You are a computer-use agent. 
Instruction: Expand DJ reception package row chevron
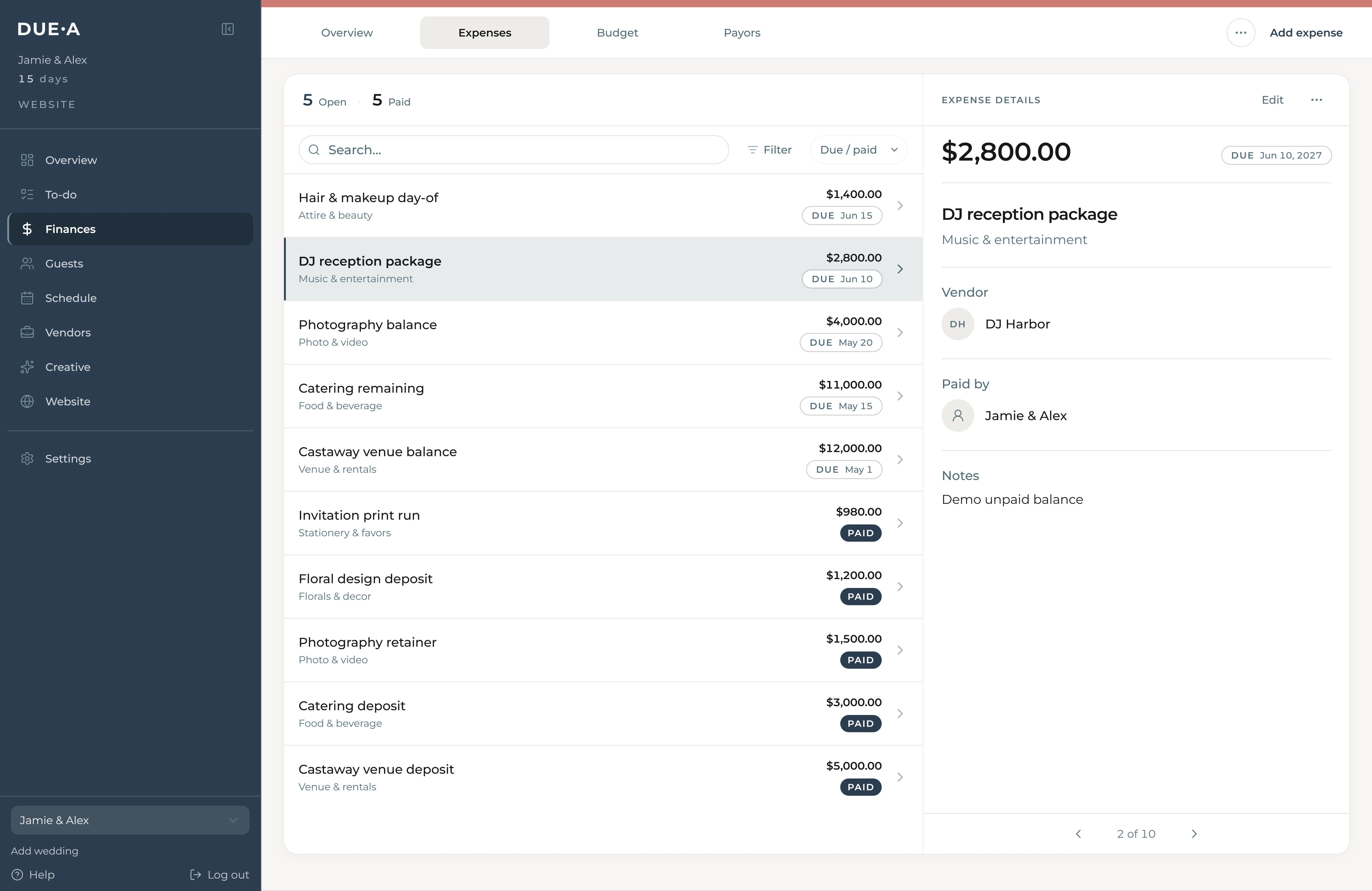coord(900,269)
